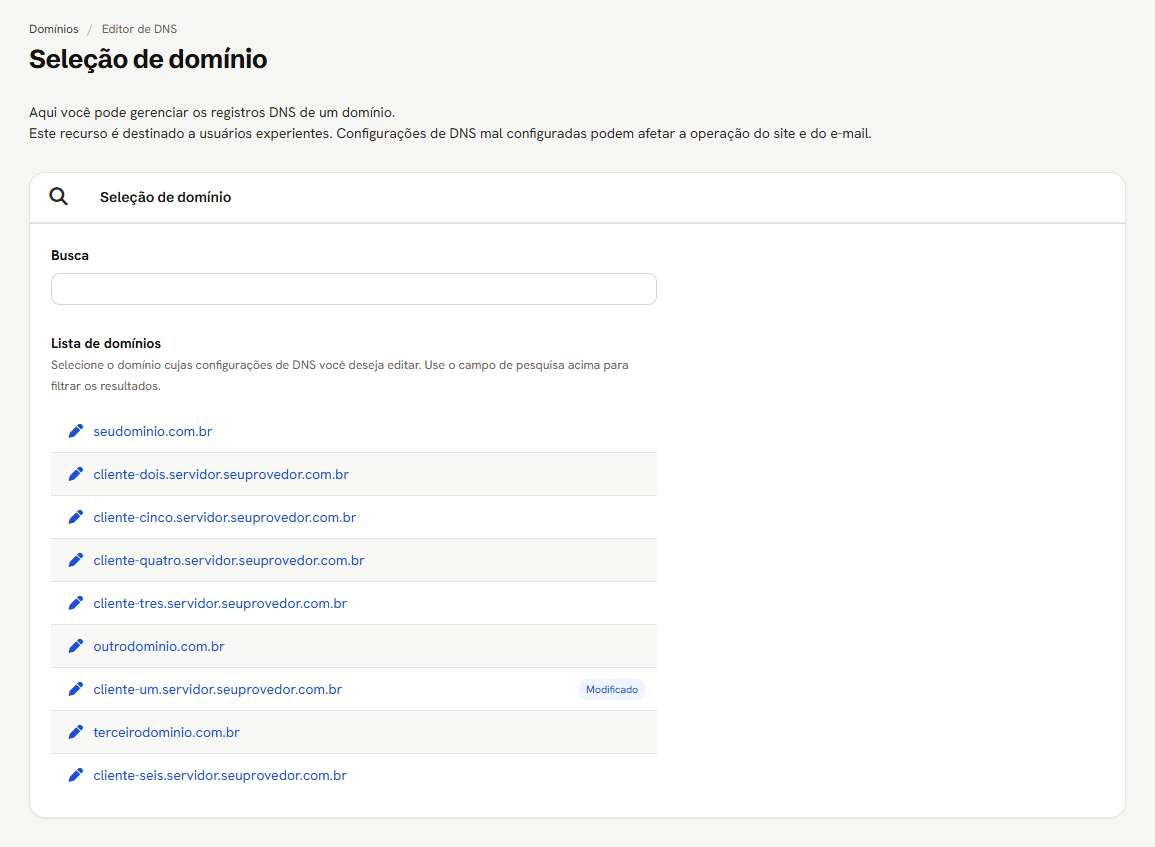Open the cliente-quatro.servidor.seuprovedor.com.br link

229,560
